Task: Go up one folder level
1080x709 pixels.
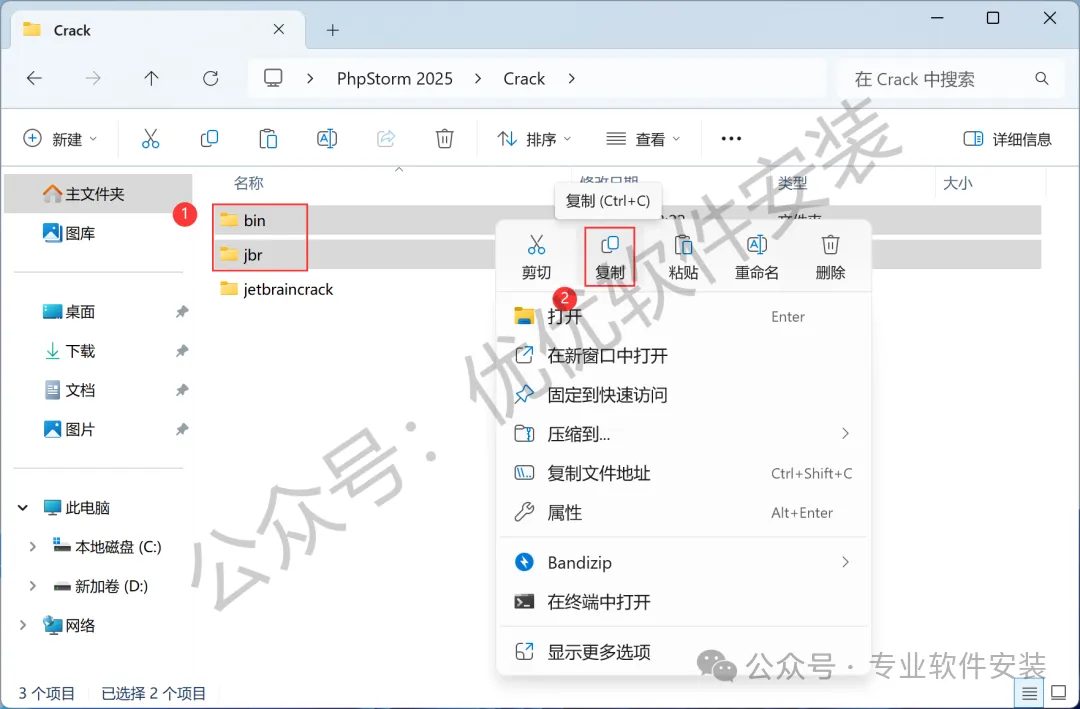Action: [x=152, y=79]
